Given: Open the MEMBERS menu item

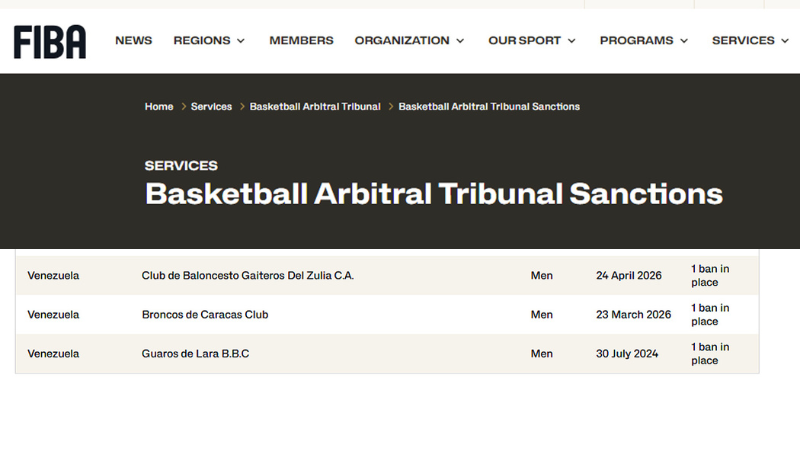Looking at the screenshot, I should tap(301, 41).
